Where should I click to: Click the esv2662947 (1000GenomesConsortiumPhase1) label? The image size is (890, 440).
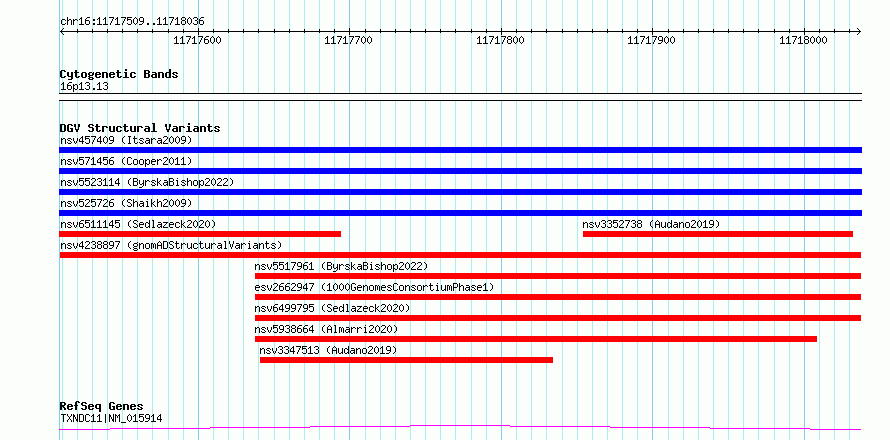pos(375,287)
